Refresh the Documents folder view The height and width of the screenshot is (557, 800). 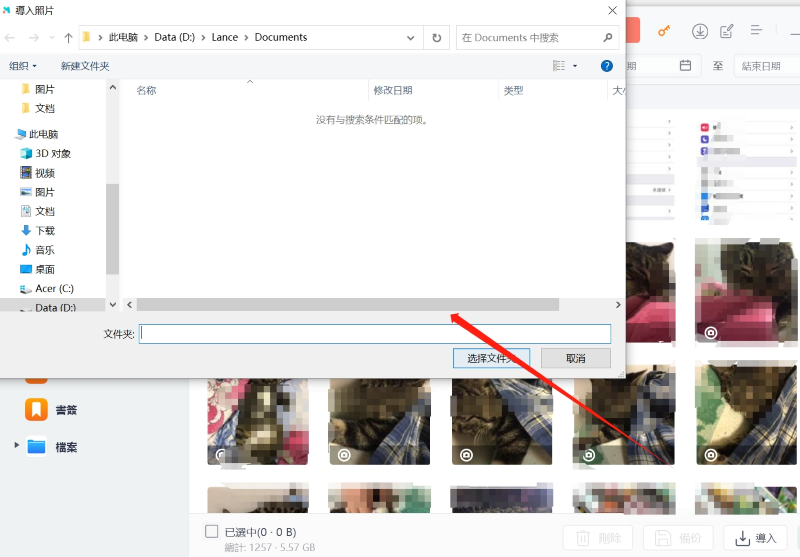437,38
